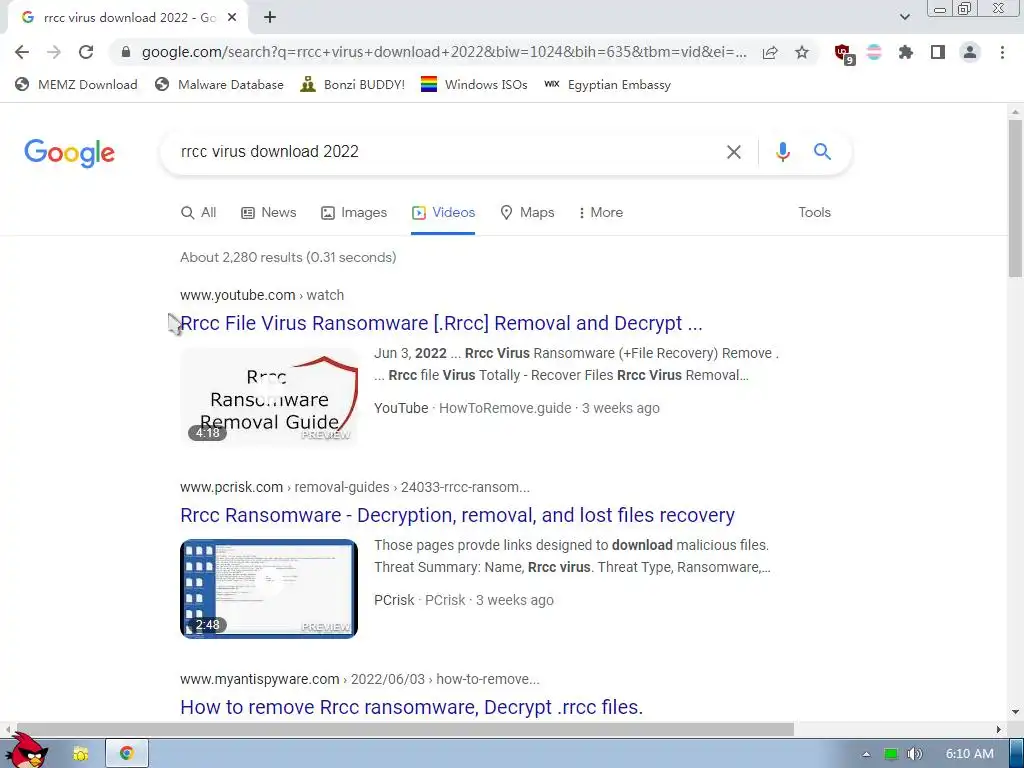
Task: Bookmark this page with star icon
Action: pyautogui.click(x=802, y=52)
